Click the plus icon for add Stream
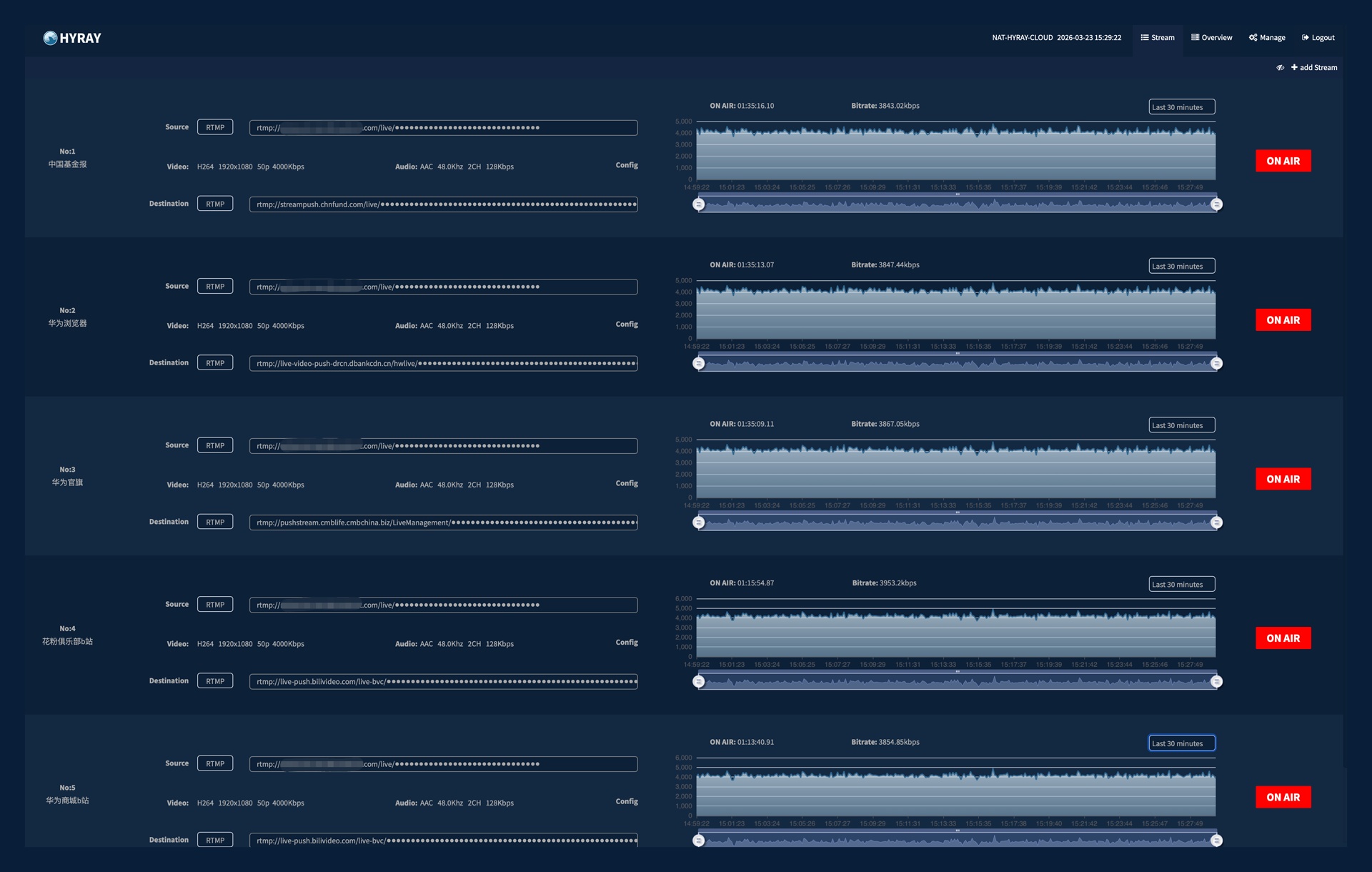Screen dimensions: 1372x872 [1294, 67]
